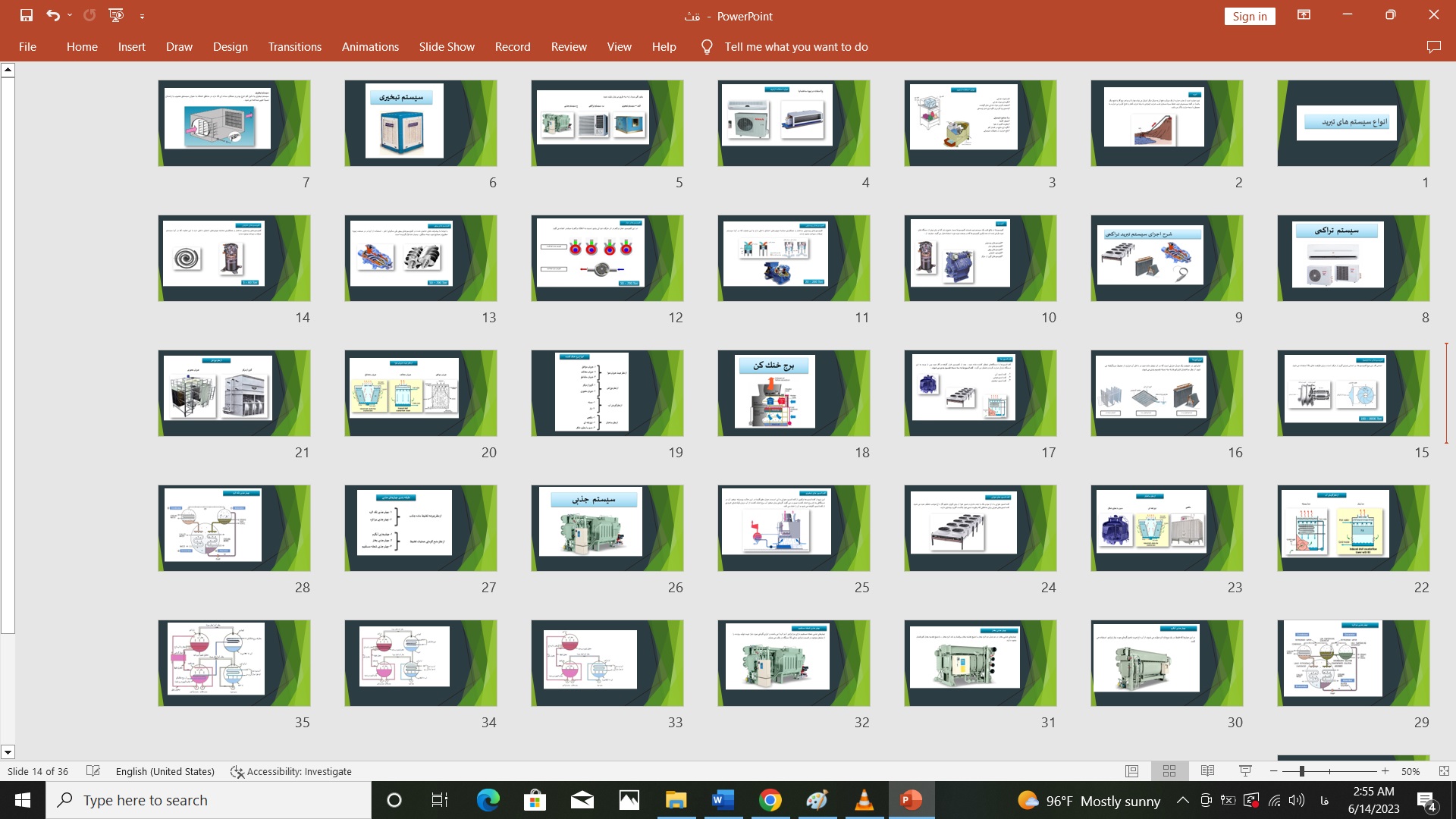Open Task View icon
This screenshot has width=1456, height=819.
coord(440,800)
